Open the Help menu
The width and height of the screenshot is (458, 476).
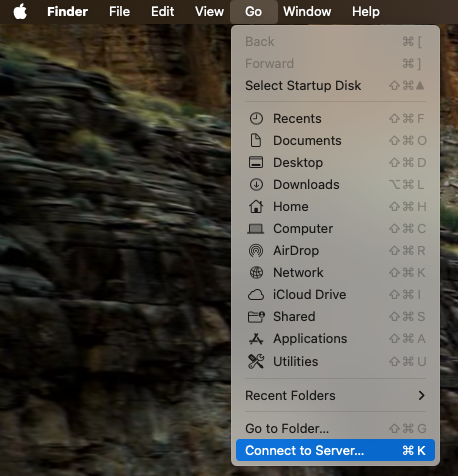tap(366, 12)
